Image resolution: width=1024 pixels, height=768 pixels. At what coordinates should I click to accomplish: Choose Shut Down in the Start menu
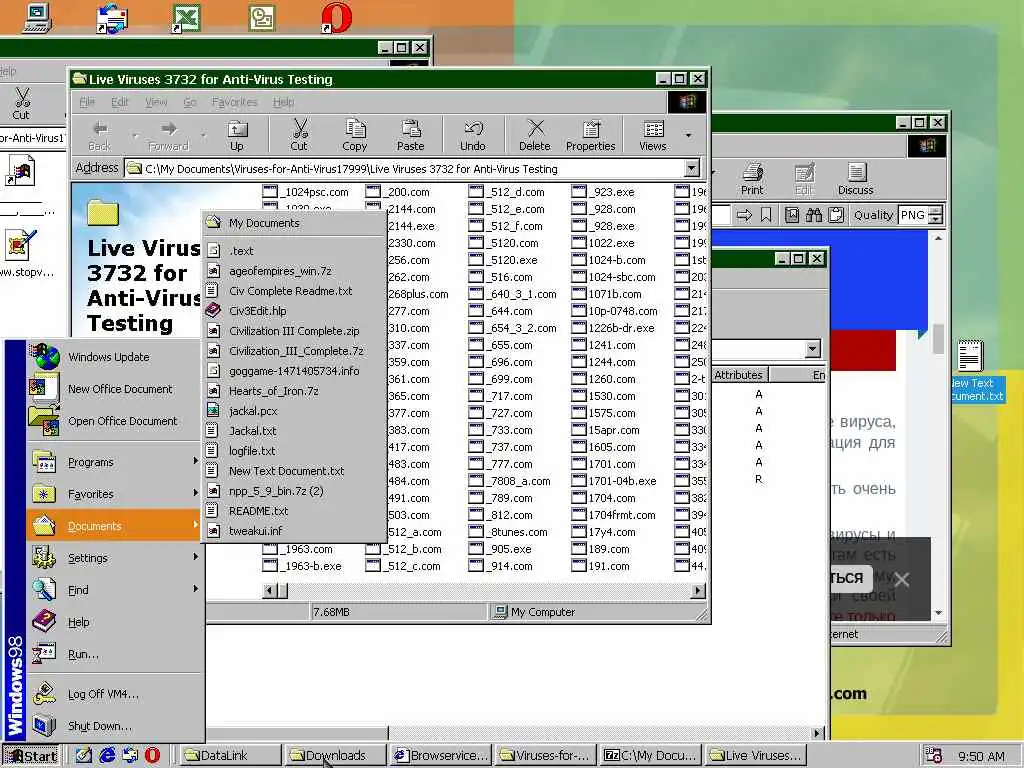pos(99,726)
